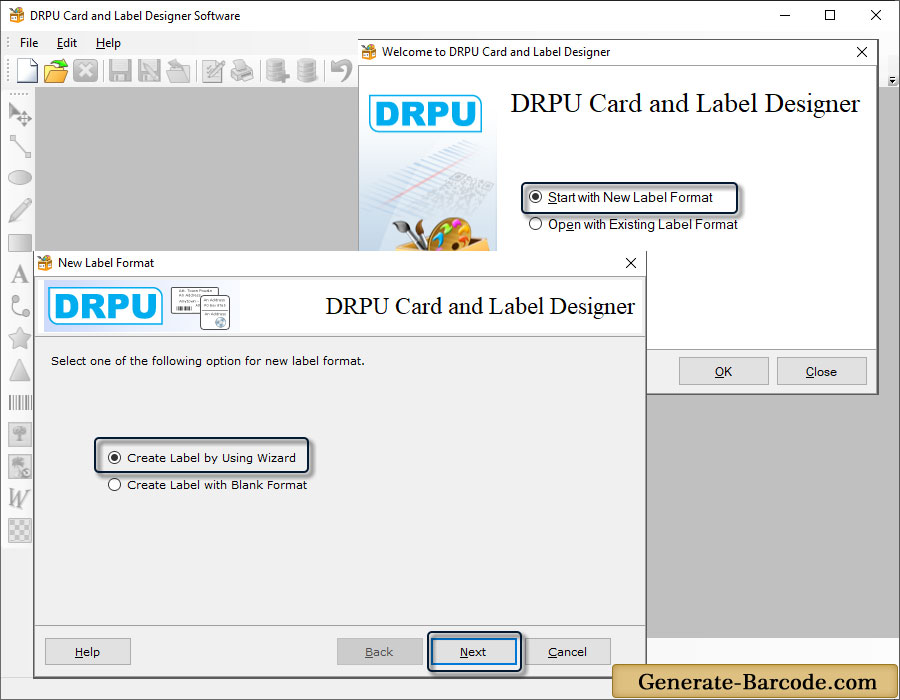Image resolution: width=900 pixels, height=700 pixels.
Task: Choose Create Label by Using Wizard
Action: pos(202,458)
